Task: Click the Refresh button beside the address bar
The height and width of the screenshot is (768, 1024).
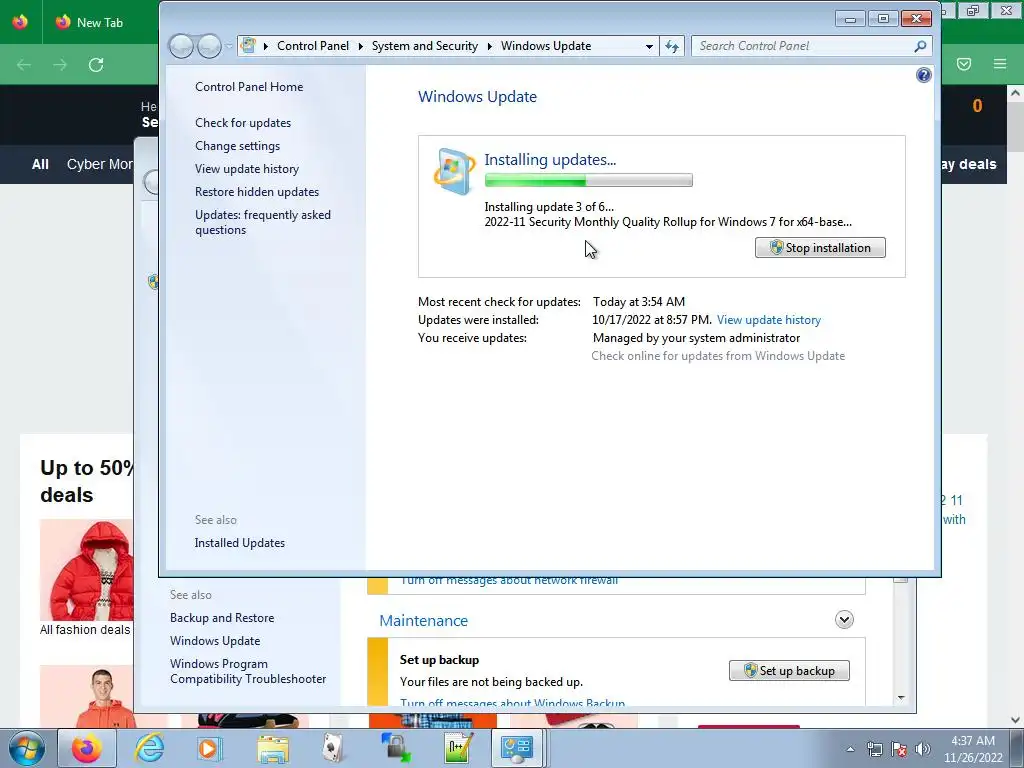Action: [x=672, y=46]
